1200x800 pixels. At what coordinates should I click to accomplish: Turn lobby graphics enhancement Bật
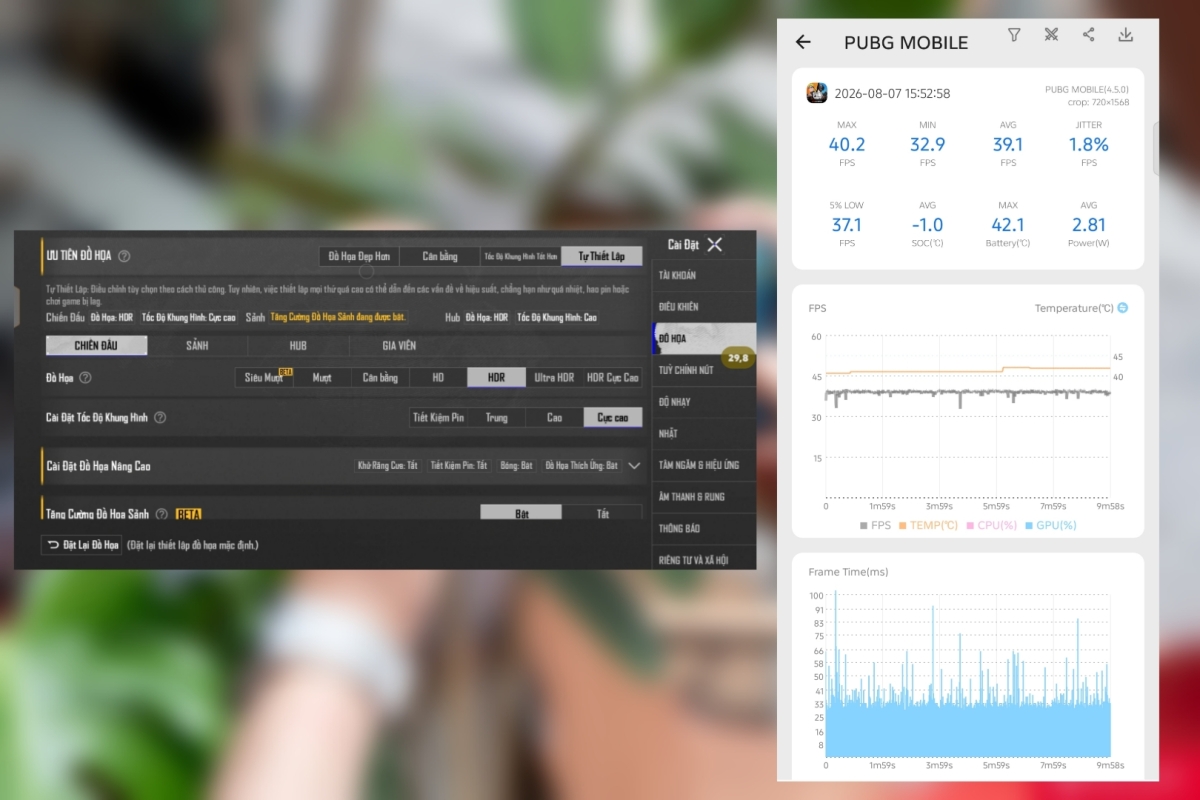pyautogui.click(x=521, y=512)
